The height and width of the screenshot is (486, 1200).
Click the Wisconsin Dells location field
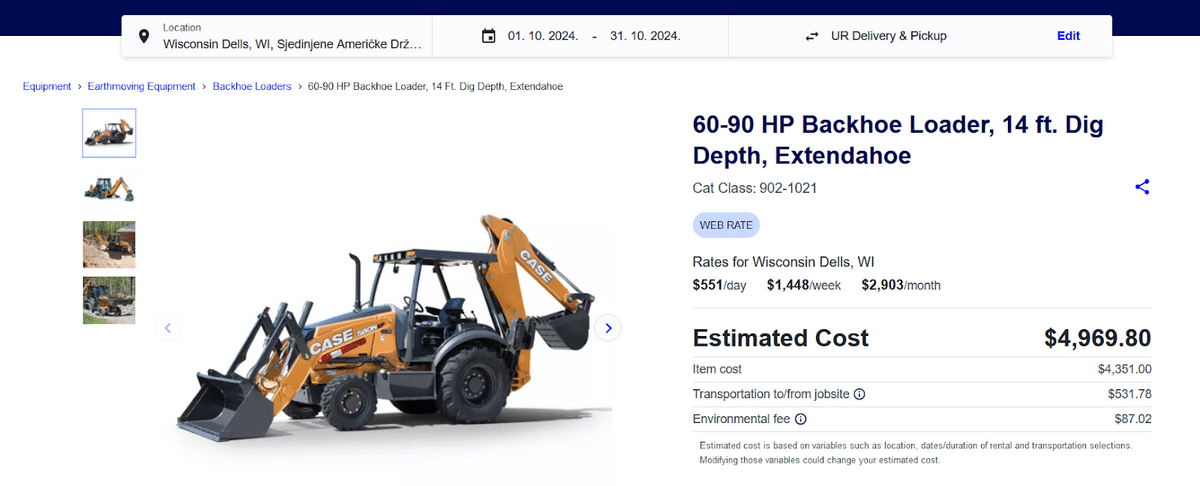coord(292,44)
